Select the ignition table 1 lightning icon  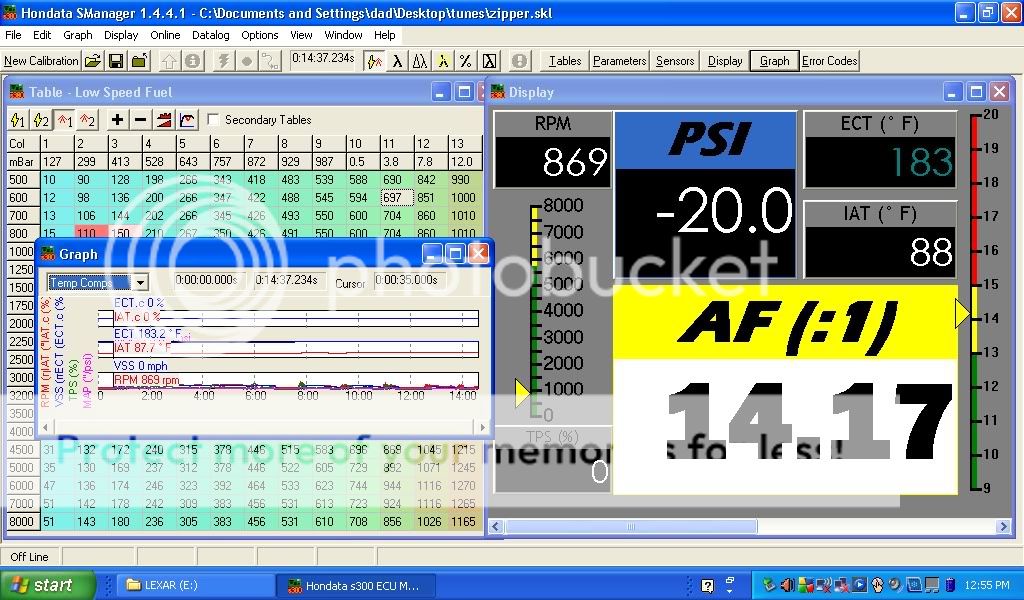[18, 119]
